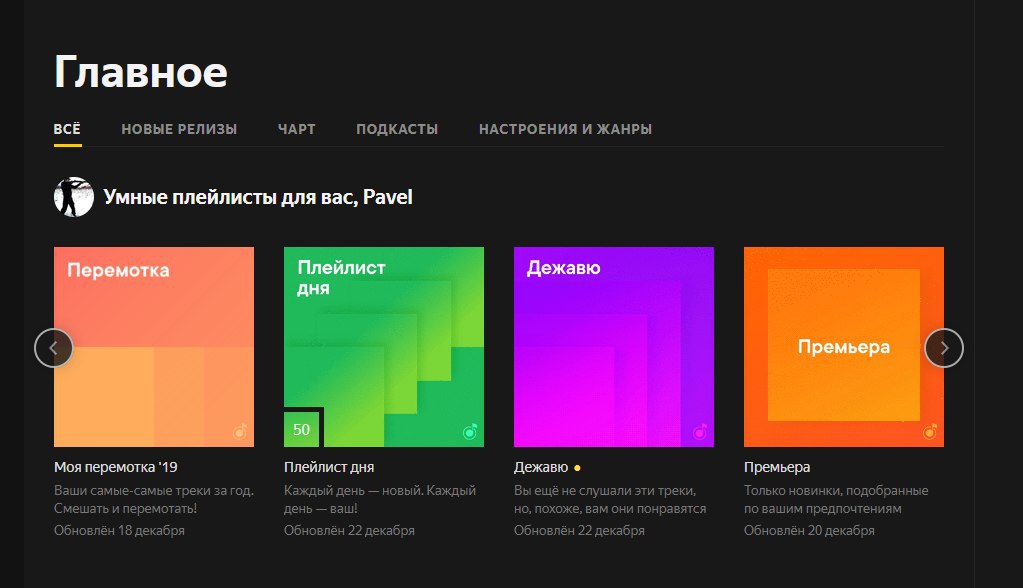Click the Дежавю title link
The image size is (1023, 588).
[x=541, y=467]
